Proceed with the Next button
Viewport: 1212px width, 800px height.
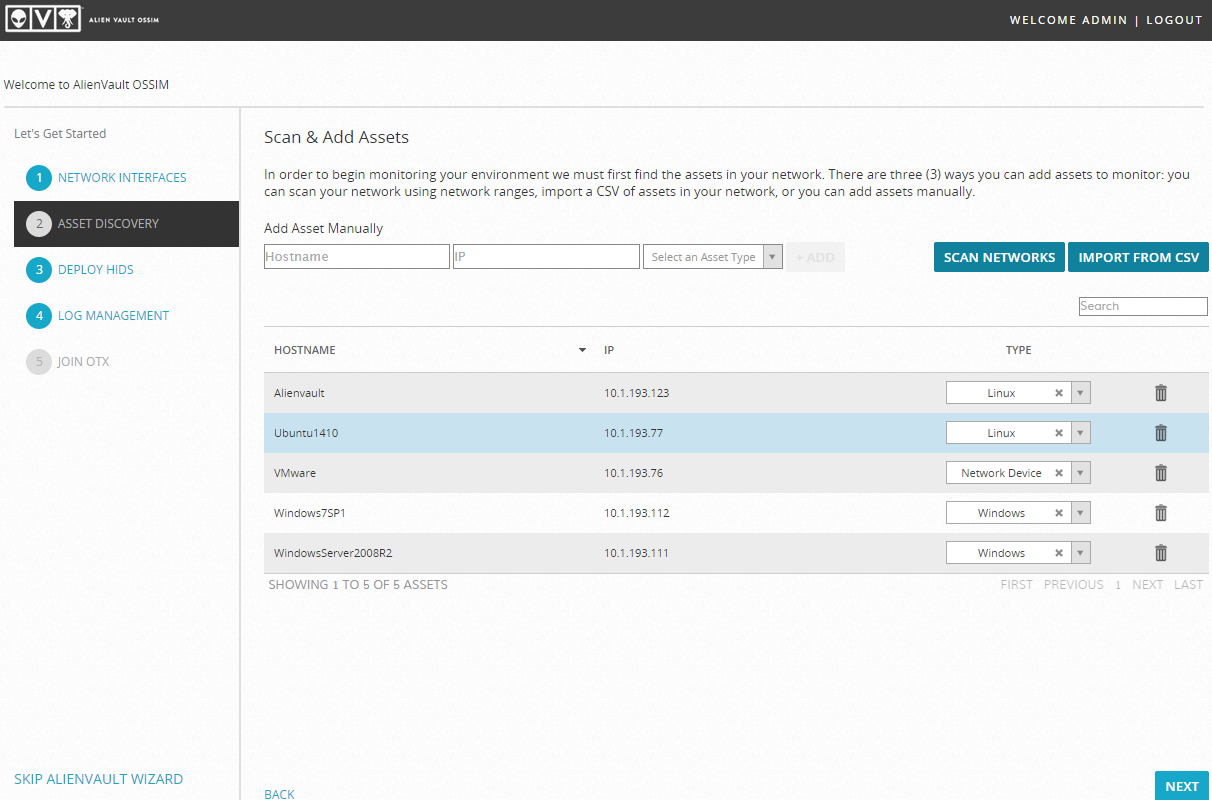[x=1181, y=786]
